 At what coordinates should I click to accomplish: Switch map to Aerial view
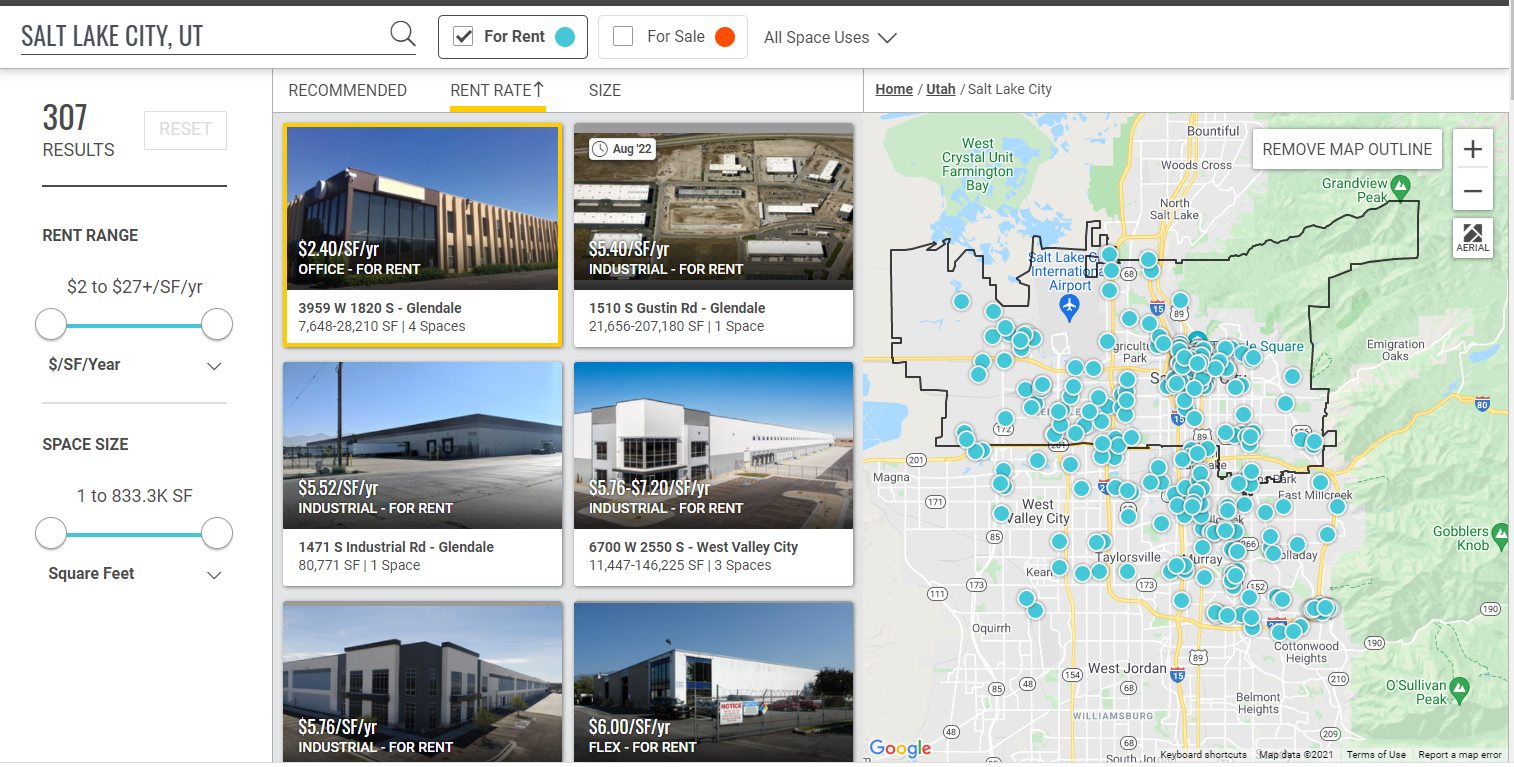[x=1472, y=237]
